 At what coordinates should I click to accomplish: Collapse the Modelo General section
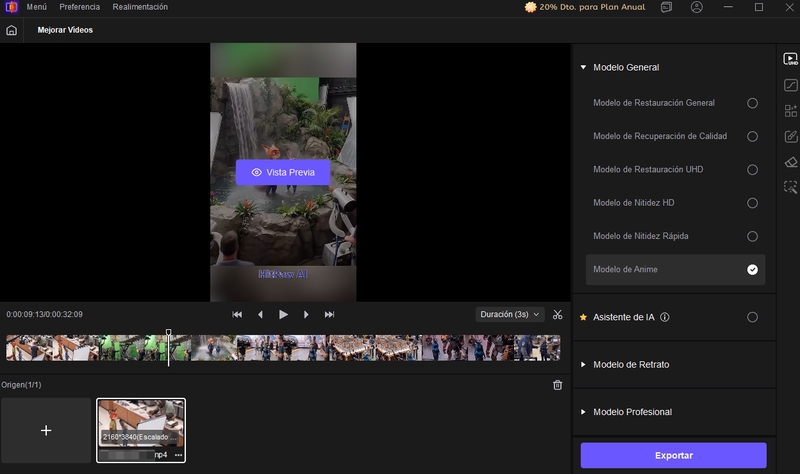(x=583, y=68)
